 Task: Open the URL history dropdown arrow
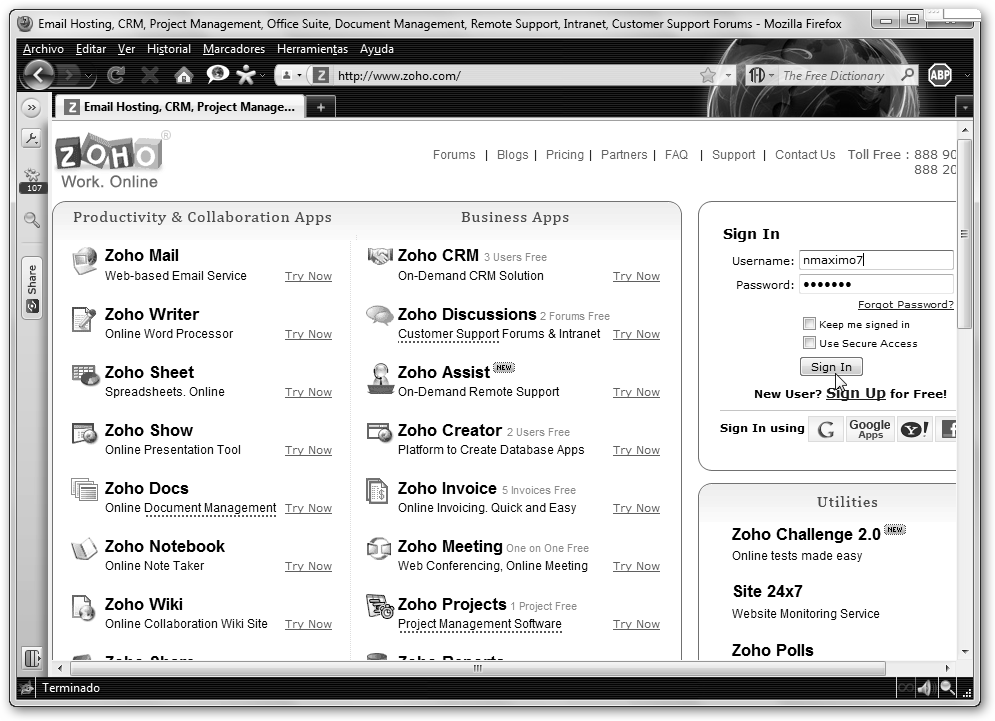pos(727,75)
